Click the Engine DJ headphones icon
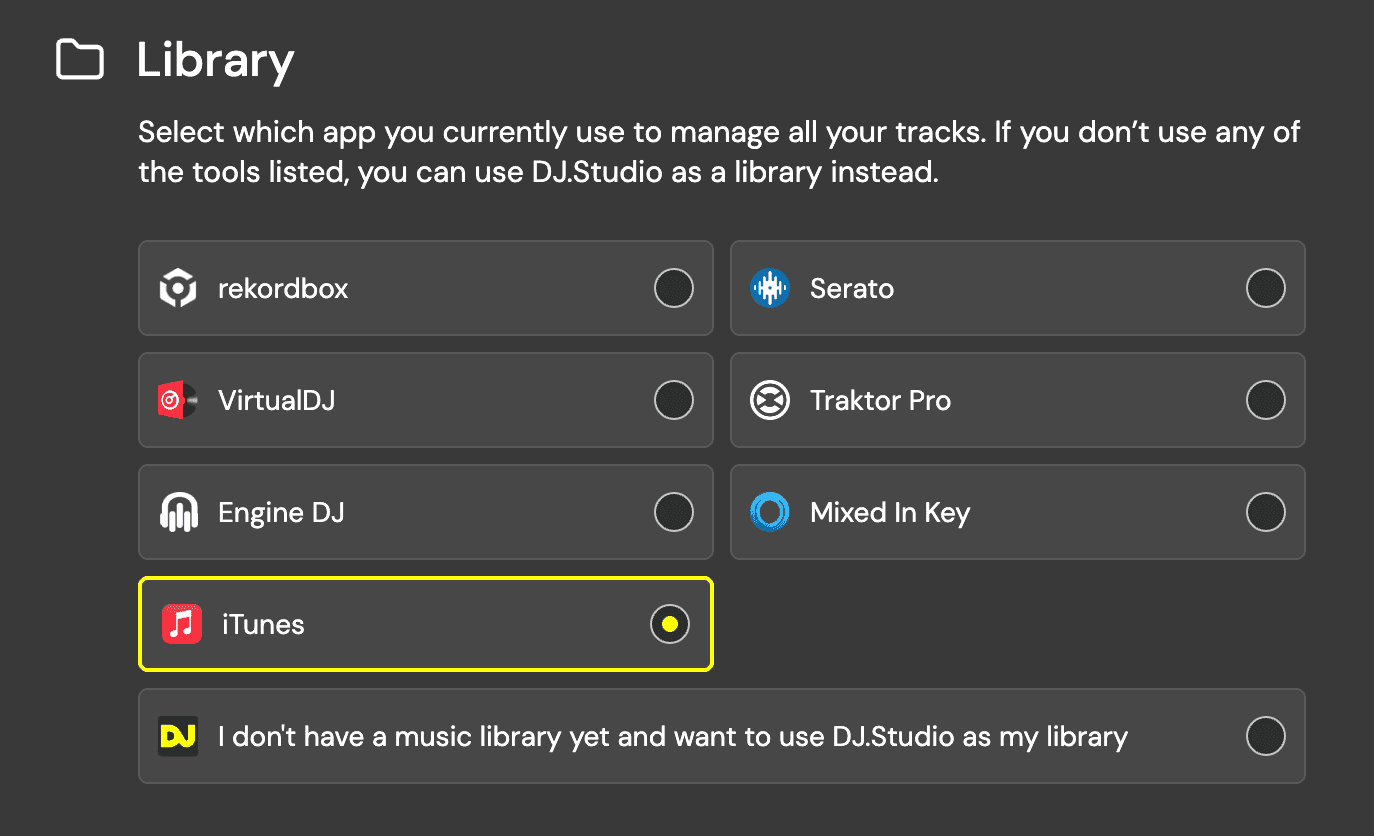Viewport: 1374px width, 836px height. pos(181,512)
